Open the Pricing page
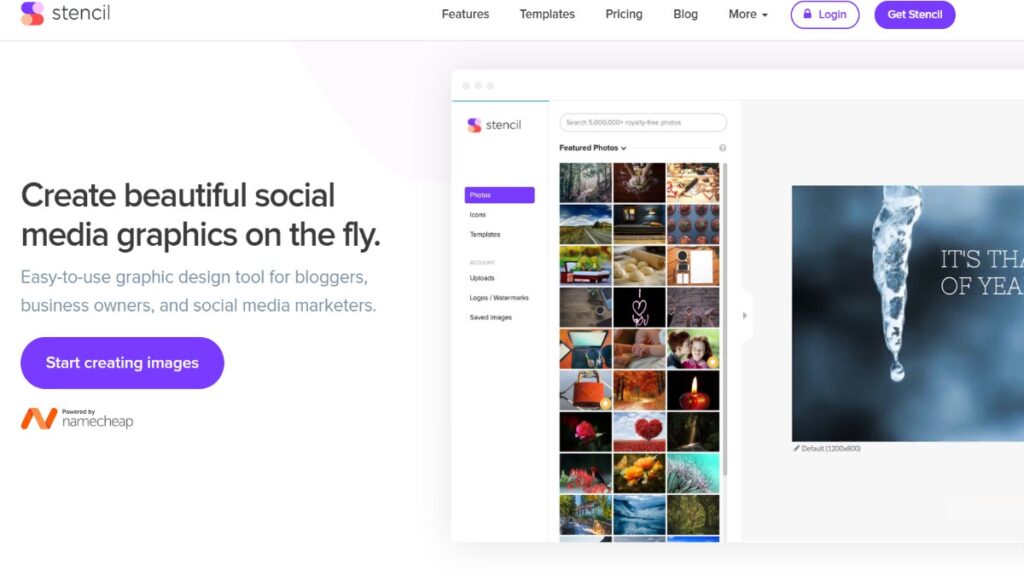The width and height of the screenshot is (1024, 576). pos(624,15)
